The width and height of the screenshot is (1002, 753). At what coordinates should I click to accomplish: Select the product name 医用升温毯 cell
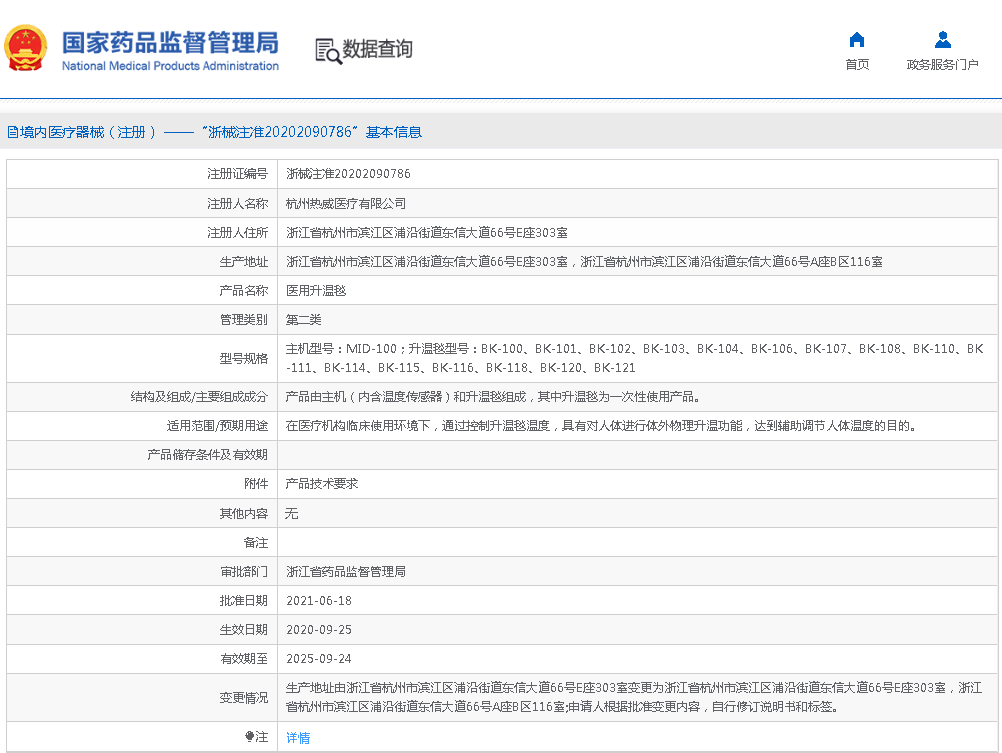point(315,290)
